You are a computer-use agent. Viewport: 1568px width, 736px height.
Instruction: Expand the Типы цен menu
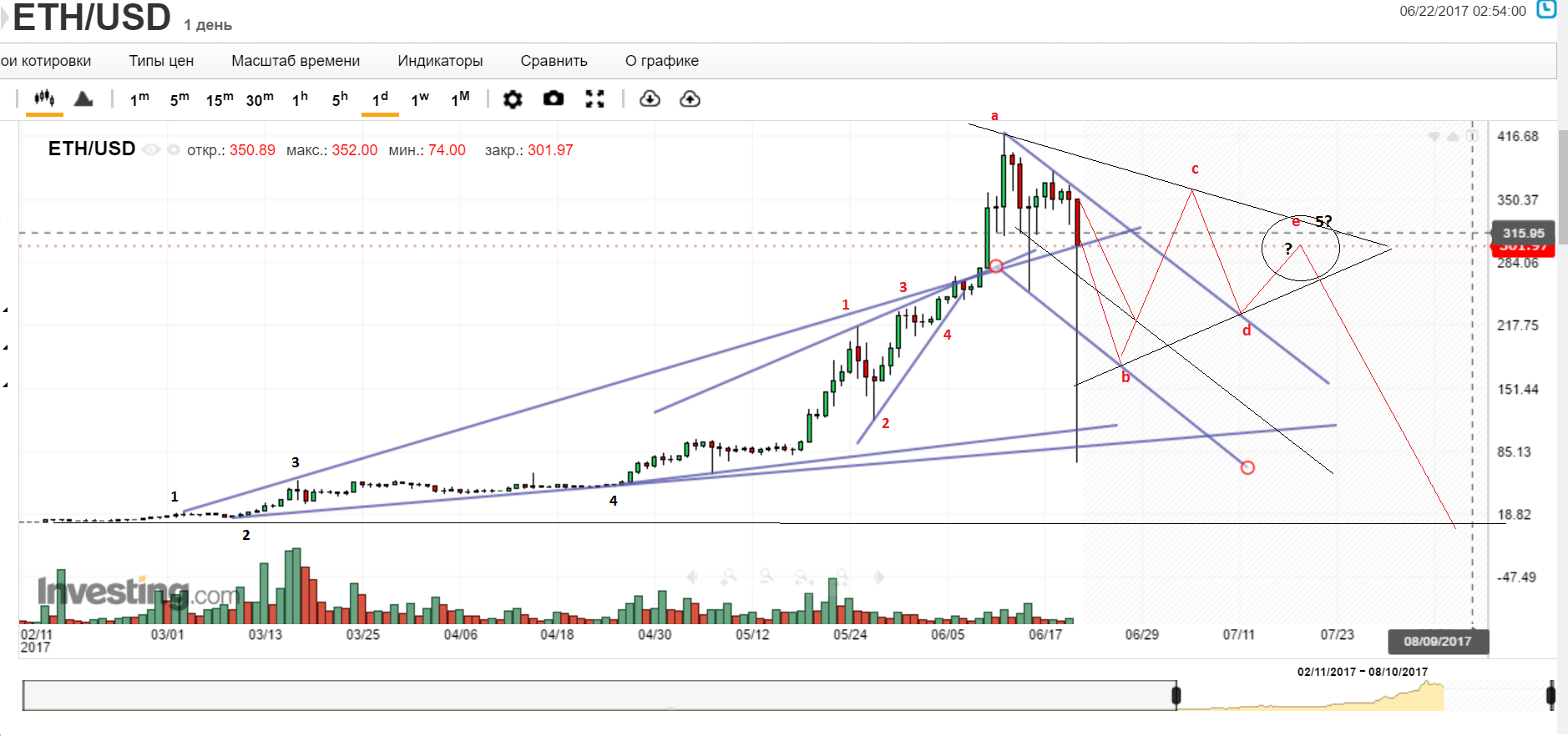[161, 61]
